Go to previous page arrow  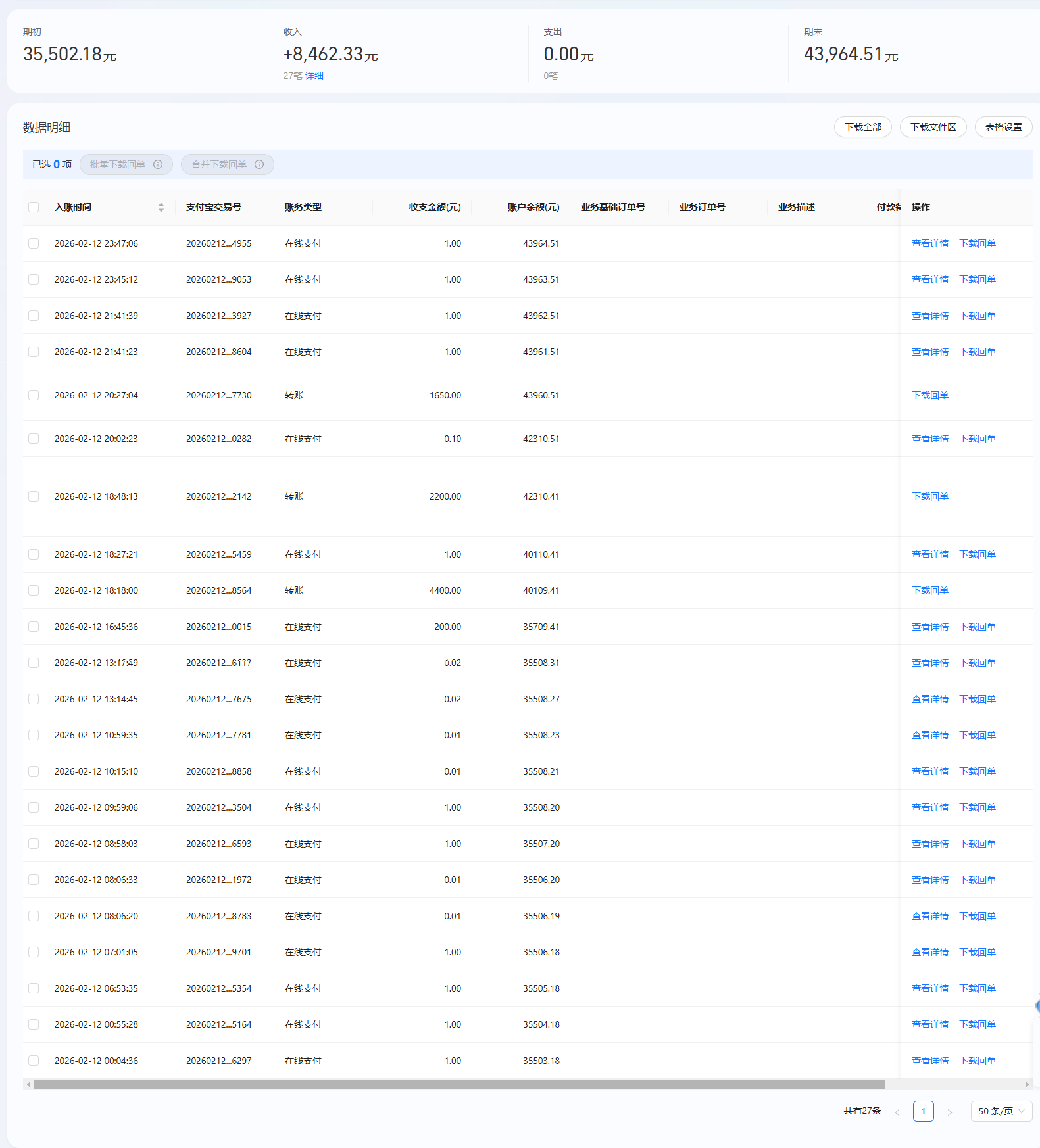[x=897, y=1112]
